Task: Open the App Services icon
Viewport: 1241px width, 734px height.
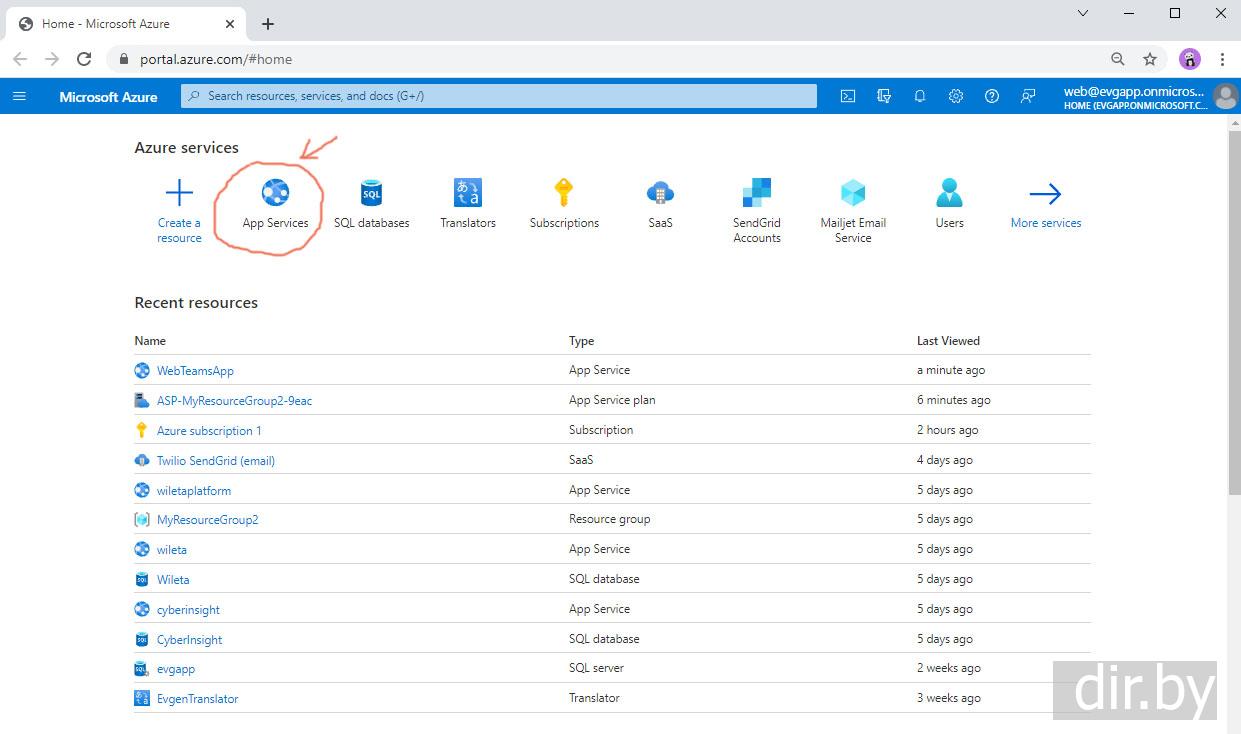Action: pos(275,193)
